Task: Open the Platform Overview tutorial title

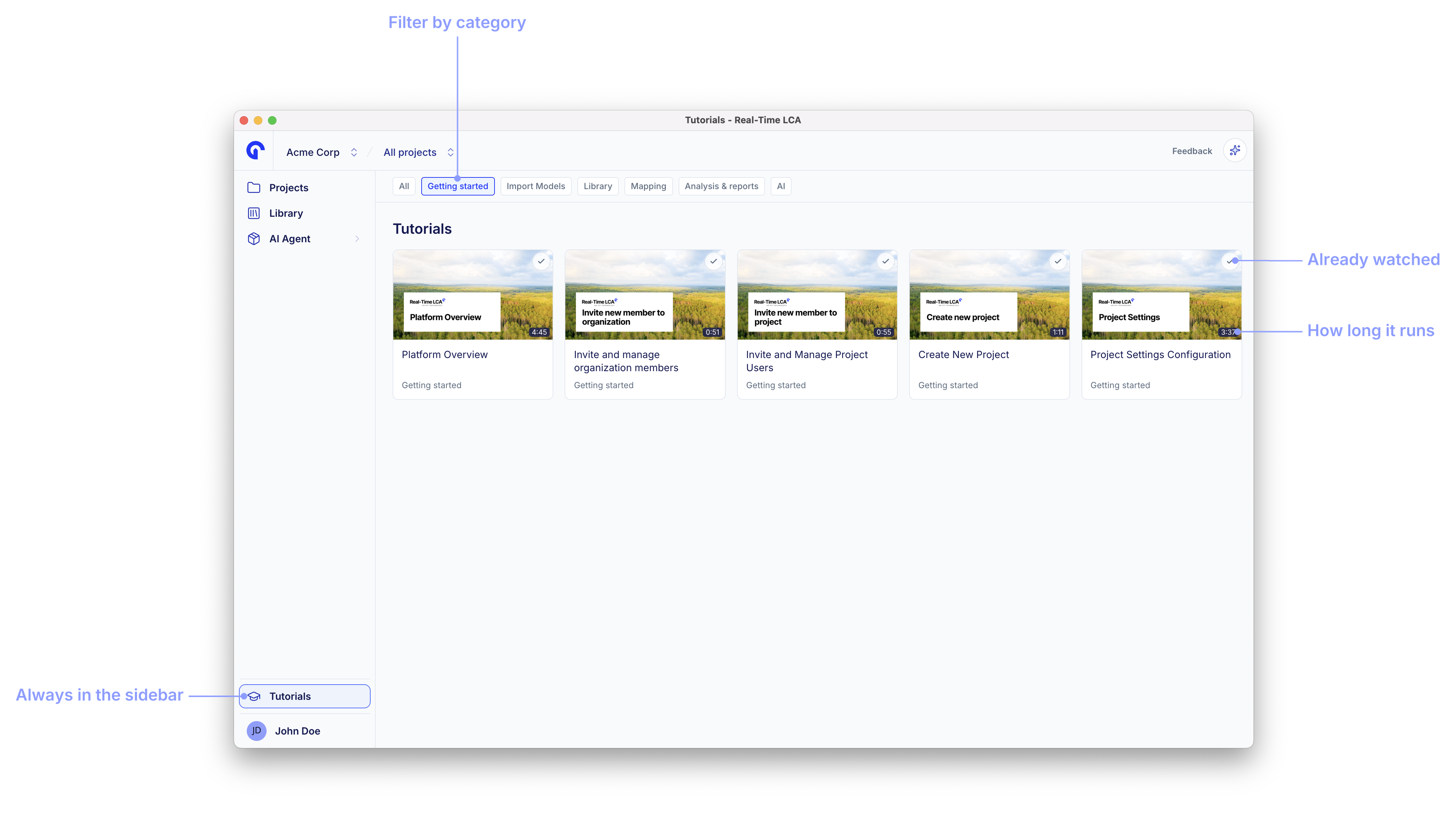Action: point(444,355)
